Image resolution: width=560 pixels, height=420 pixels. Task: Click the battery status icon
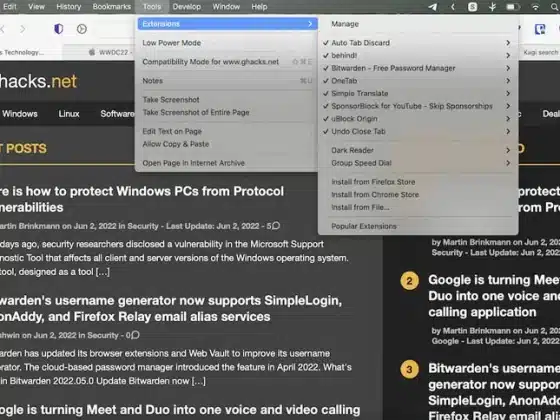pos(513,7)
